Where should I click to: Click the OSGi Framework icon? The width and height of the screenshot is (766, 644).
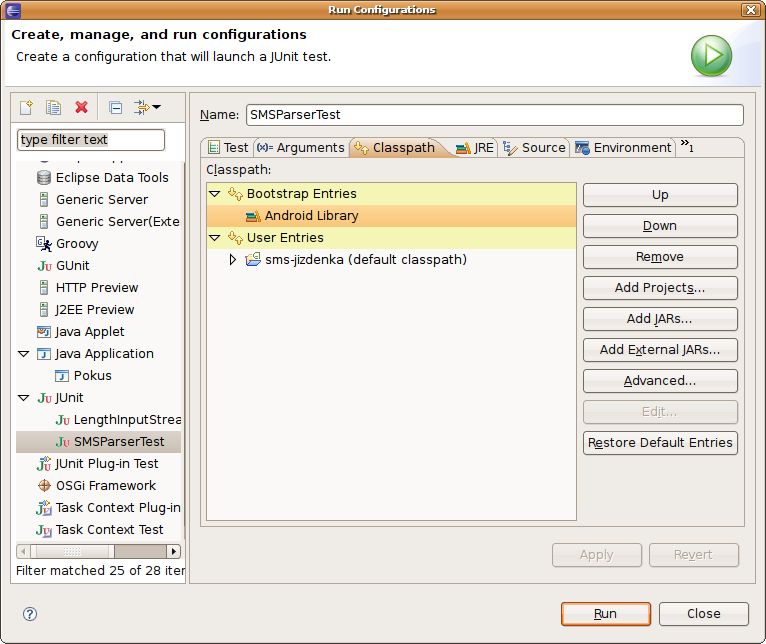(x=44, y=485)
